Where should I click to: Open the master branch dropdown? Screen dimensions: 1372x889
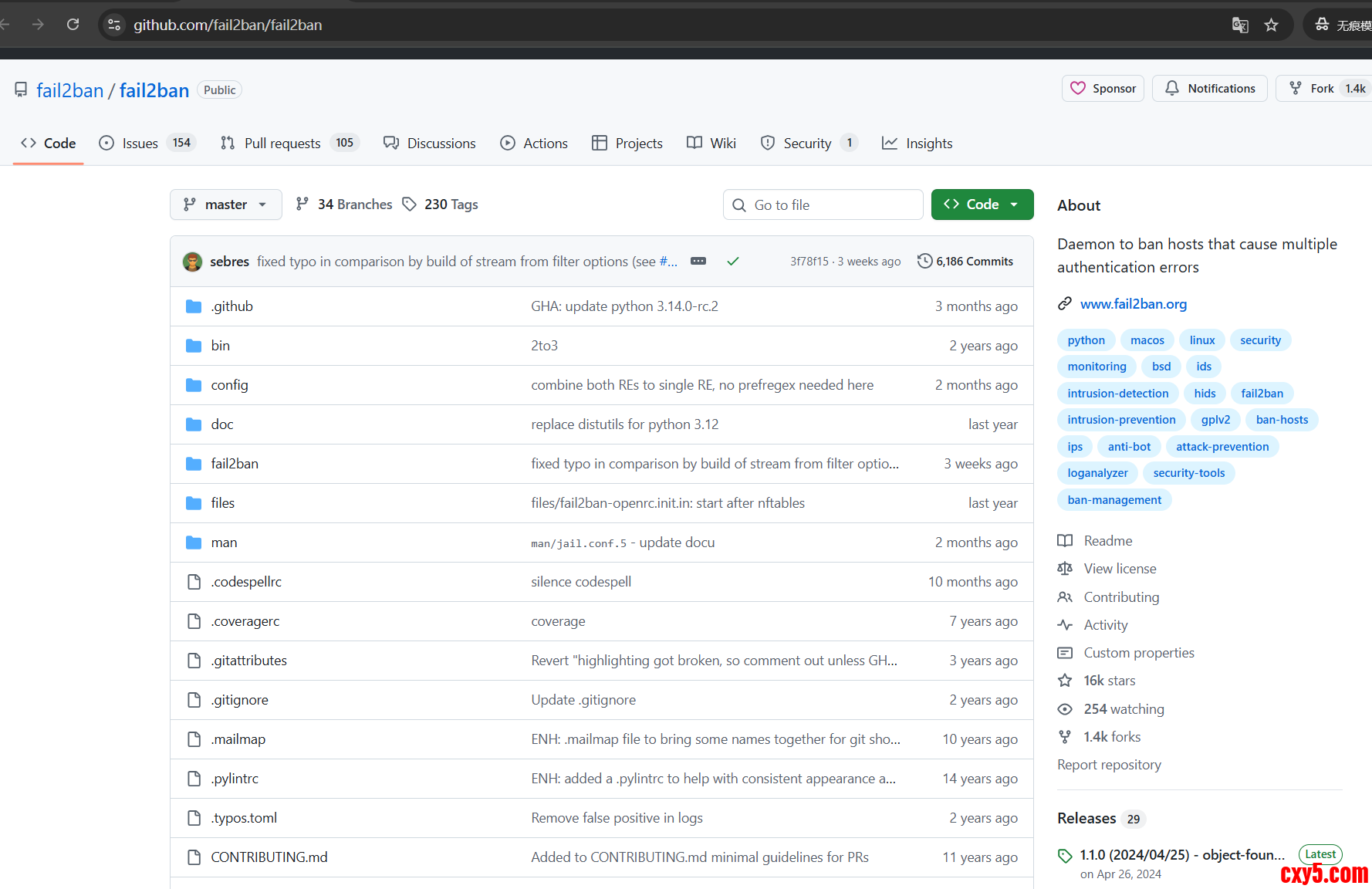point(225,205)
